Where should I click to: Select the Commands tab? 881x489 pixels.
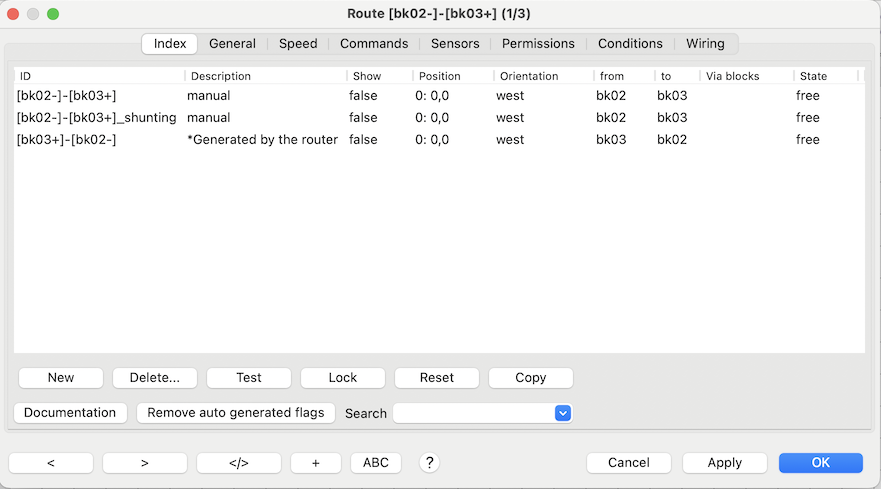(x=374, y=44)
